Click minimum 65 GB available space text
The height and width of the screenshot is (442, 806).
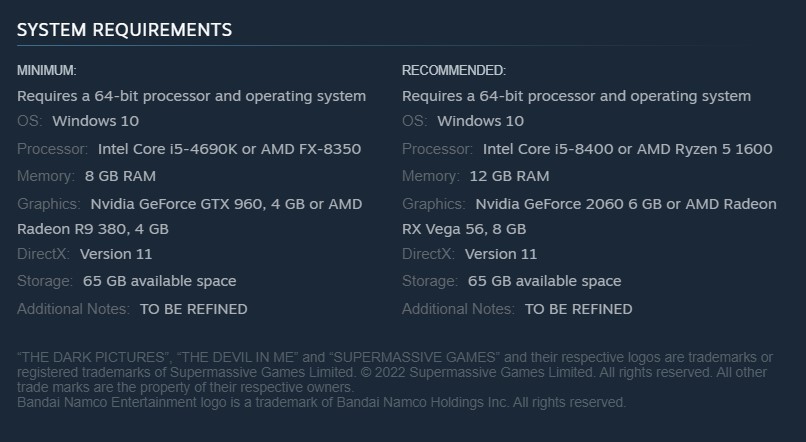point(159,281)
